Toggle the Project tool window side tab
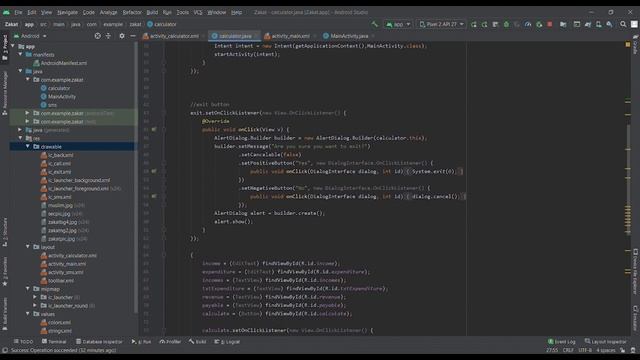This screenshot has width=640, height=360. click(5, 48)
